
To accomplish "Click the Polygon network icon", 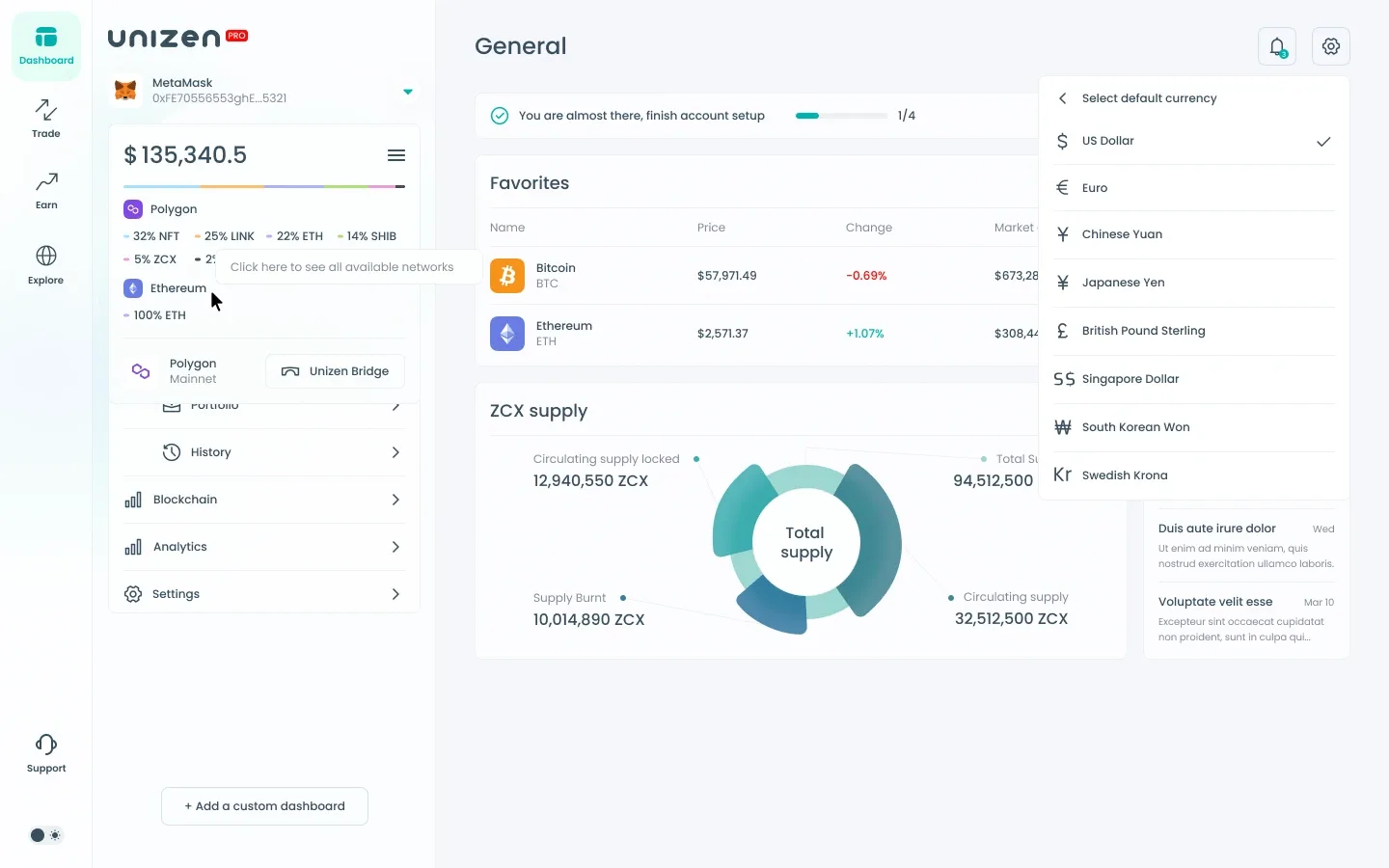I will coord(133,209).
